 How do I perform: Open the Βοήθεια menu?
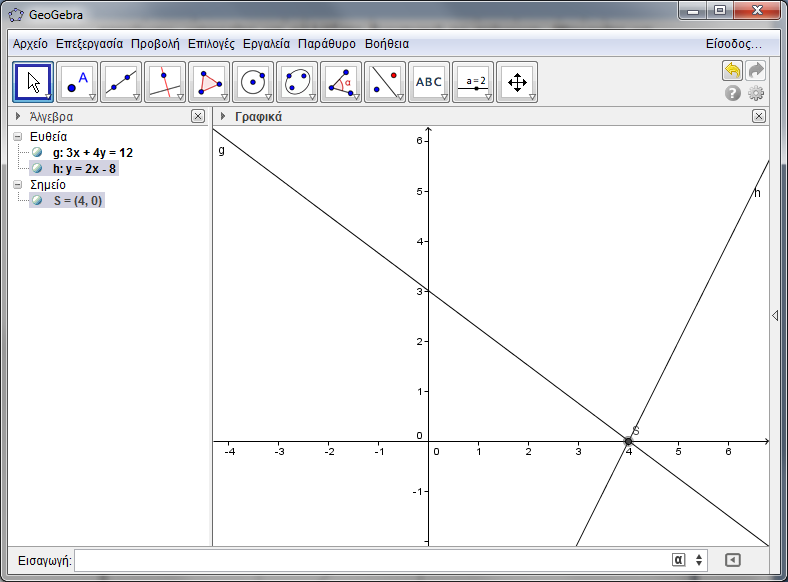point(387,44)
